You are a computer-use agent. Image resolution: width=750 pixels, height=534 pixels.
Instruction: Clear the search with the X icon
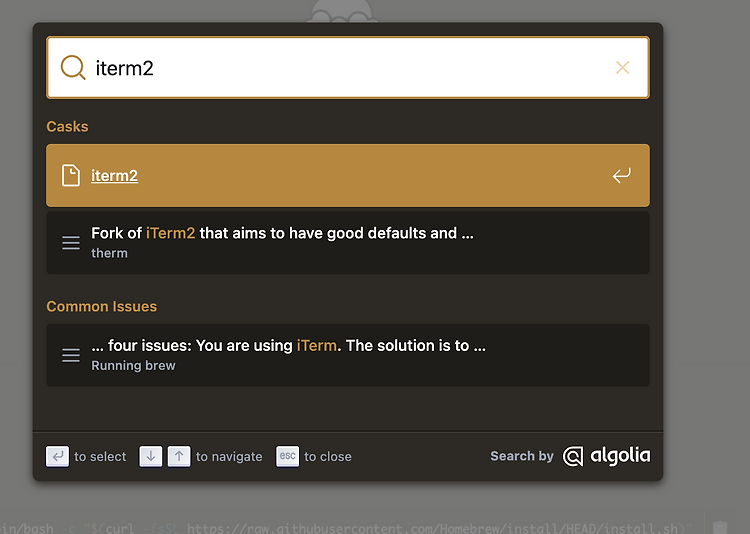[622, 67]
